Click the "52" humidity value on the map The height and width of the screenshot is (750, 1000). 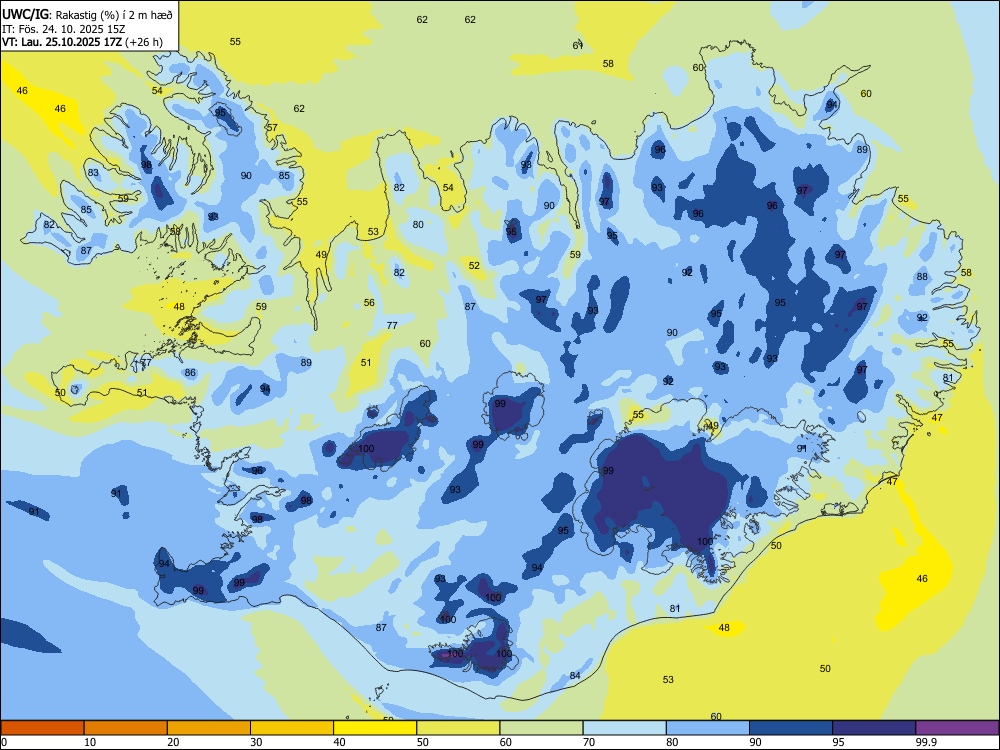[x=474, y=265]
